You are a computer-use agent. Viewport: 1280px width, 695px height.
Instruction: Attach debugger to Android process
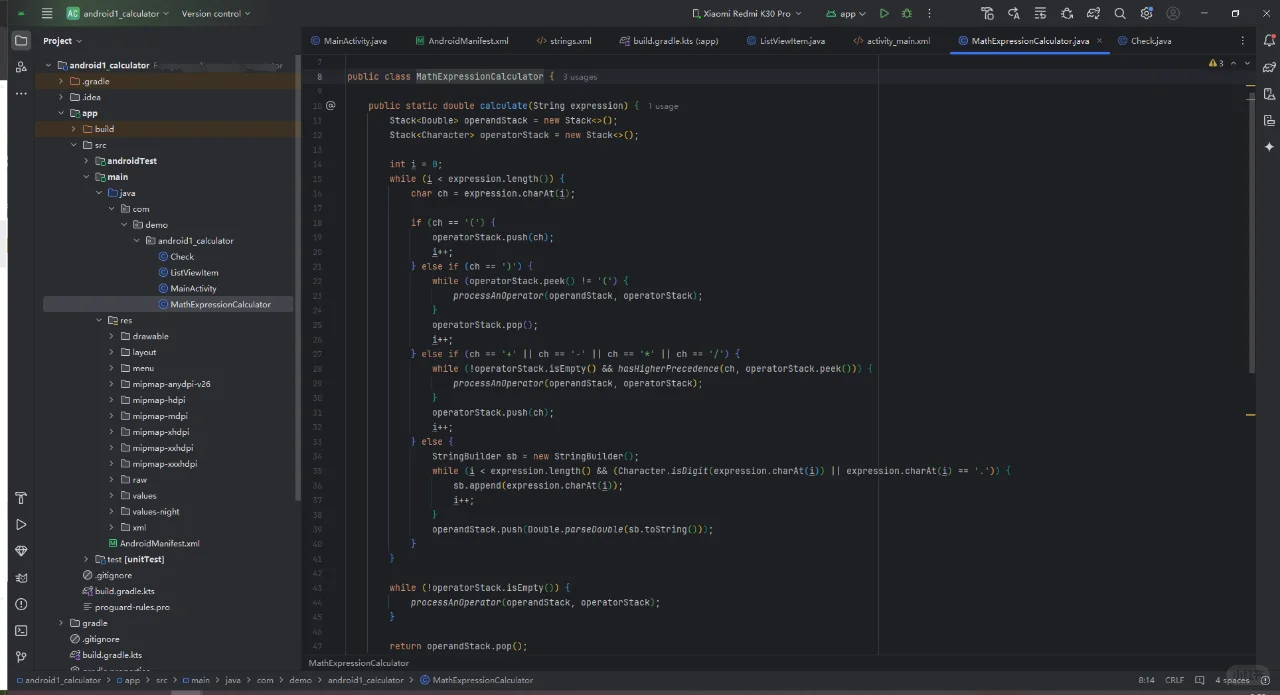tap(1067, 13)
